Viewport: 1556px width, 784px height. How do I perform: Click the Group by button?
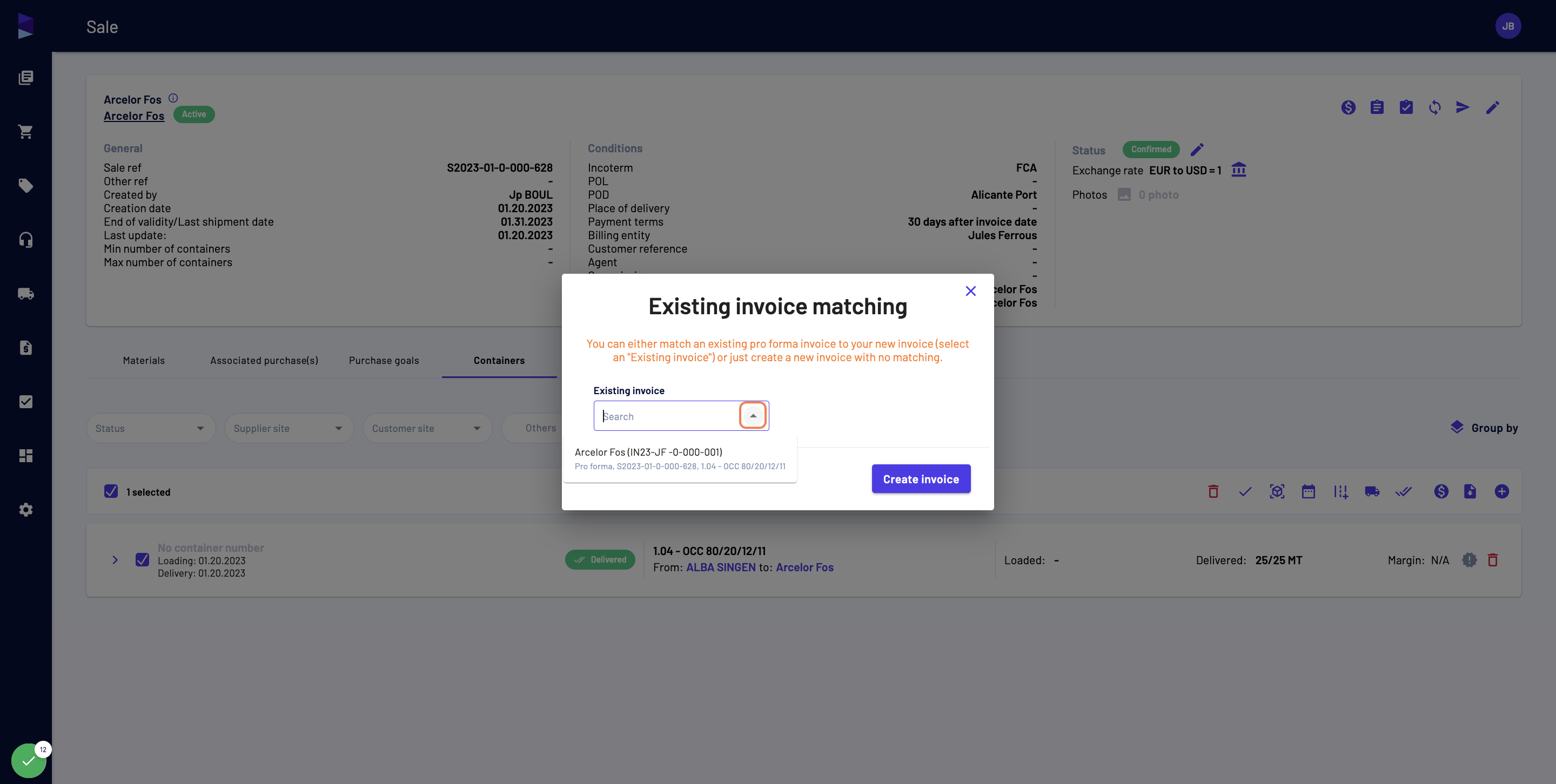1484,428
